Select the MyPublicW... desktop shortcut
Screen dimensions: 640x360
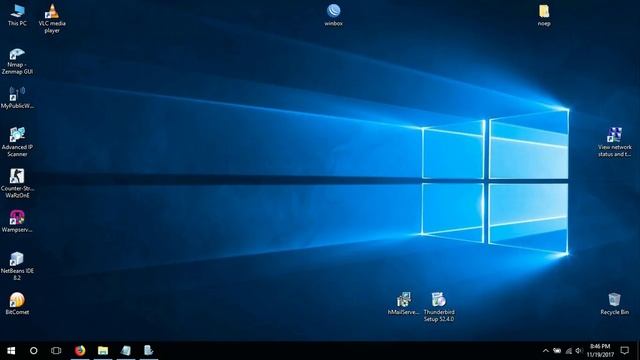[x=17, y=98]
